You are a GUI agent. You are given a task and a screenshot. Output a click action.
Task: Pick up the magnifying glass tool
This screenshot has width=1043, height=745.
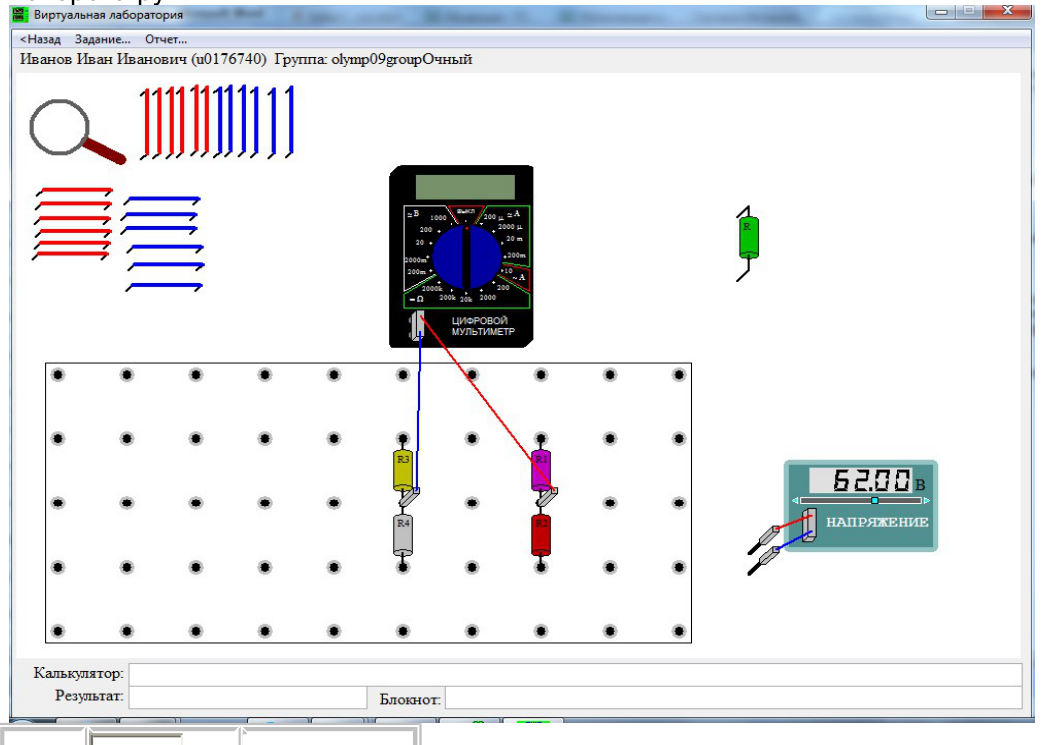(76, 131)
